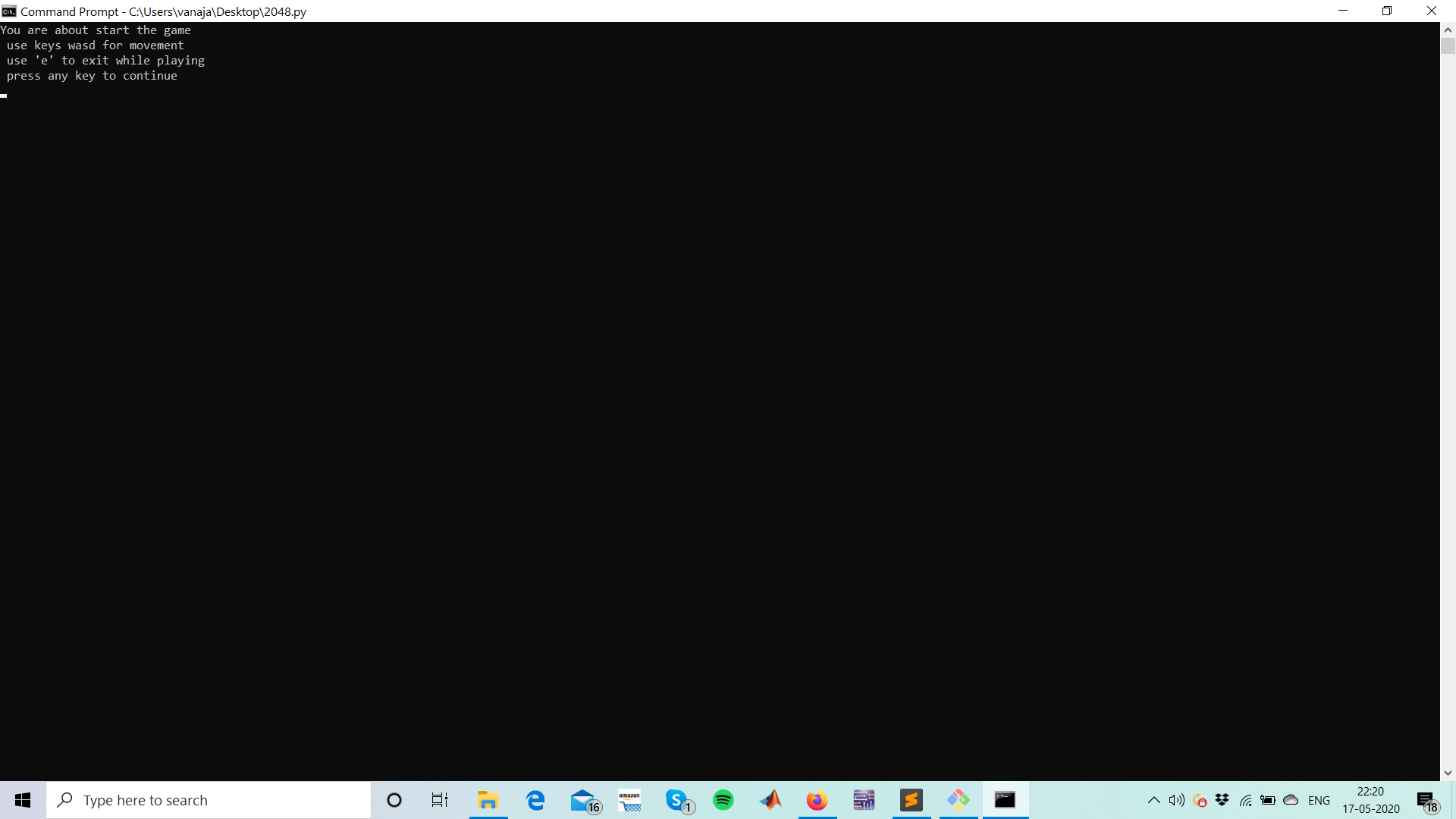
Task: Open the ENG language selector
Action: (x=1319, y=800)
